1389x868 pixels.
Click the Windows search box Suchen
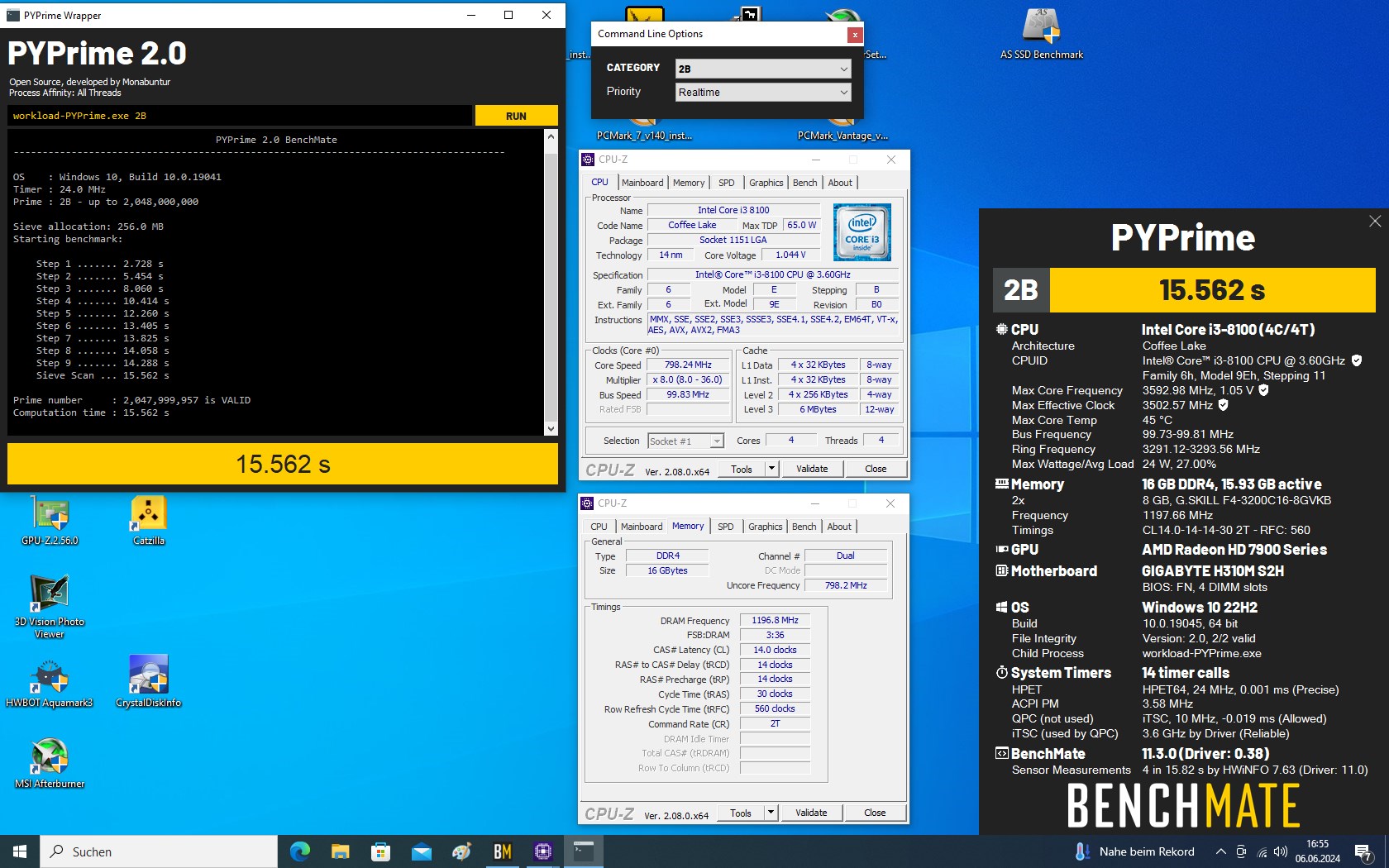159,851
